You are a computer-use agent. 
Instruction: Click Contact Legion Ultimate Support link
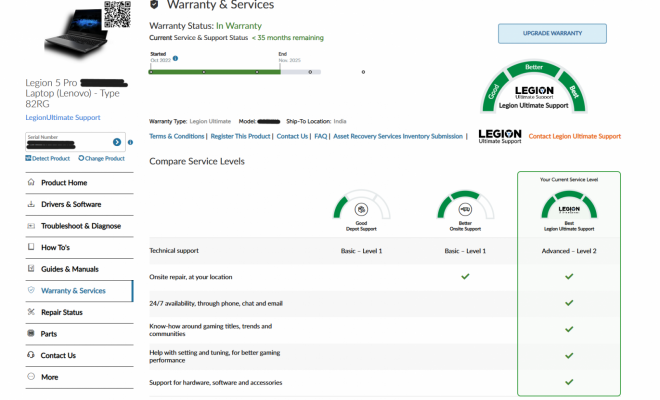coord(575,136)
